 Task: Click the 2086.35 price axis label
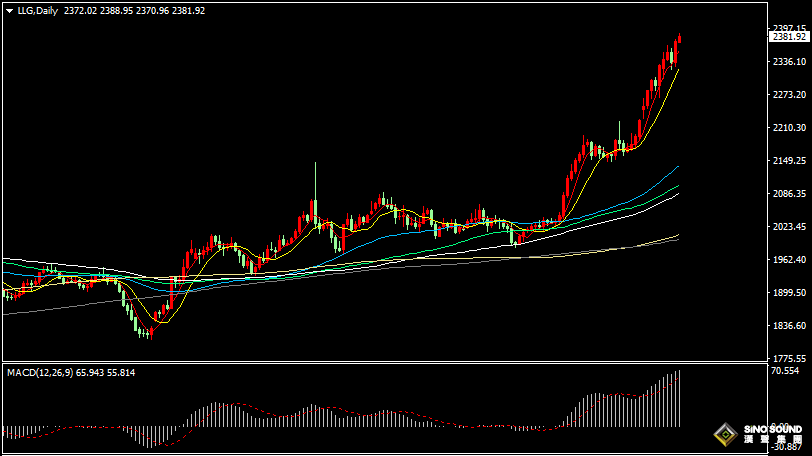(x=788, y=194)
